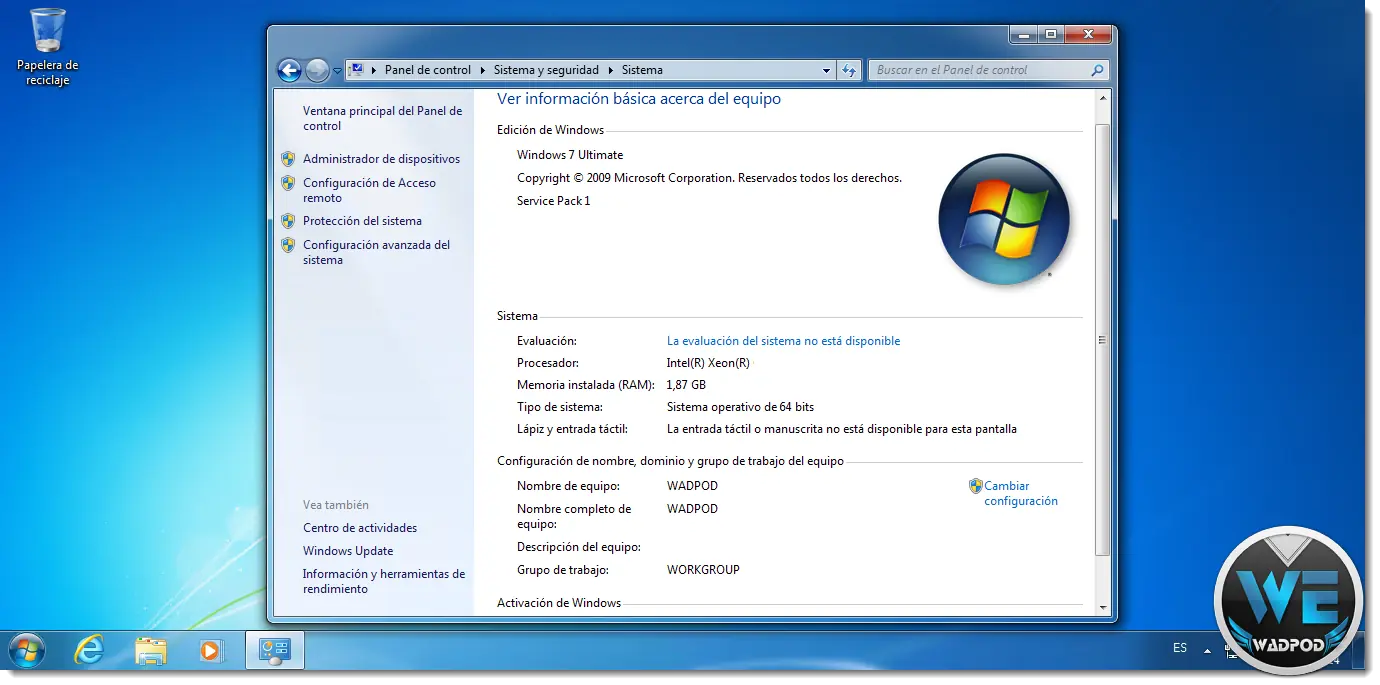1380x685 pixels.
Task: Click 'Windows 7 Ultimate' text
Action: pos(570,155)
